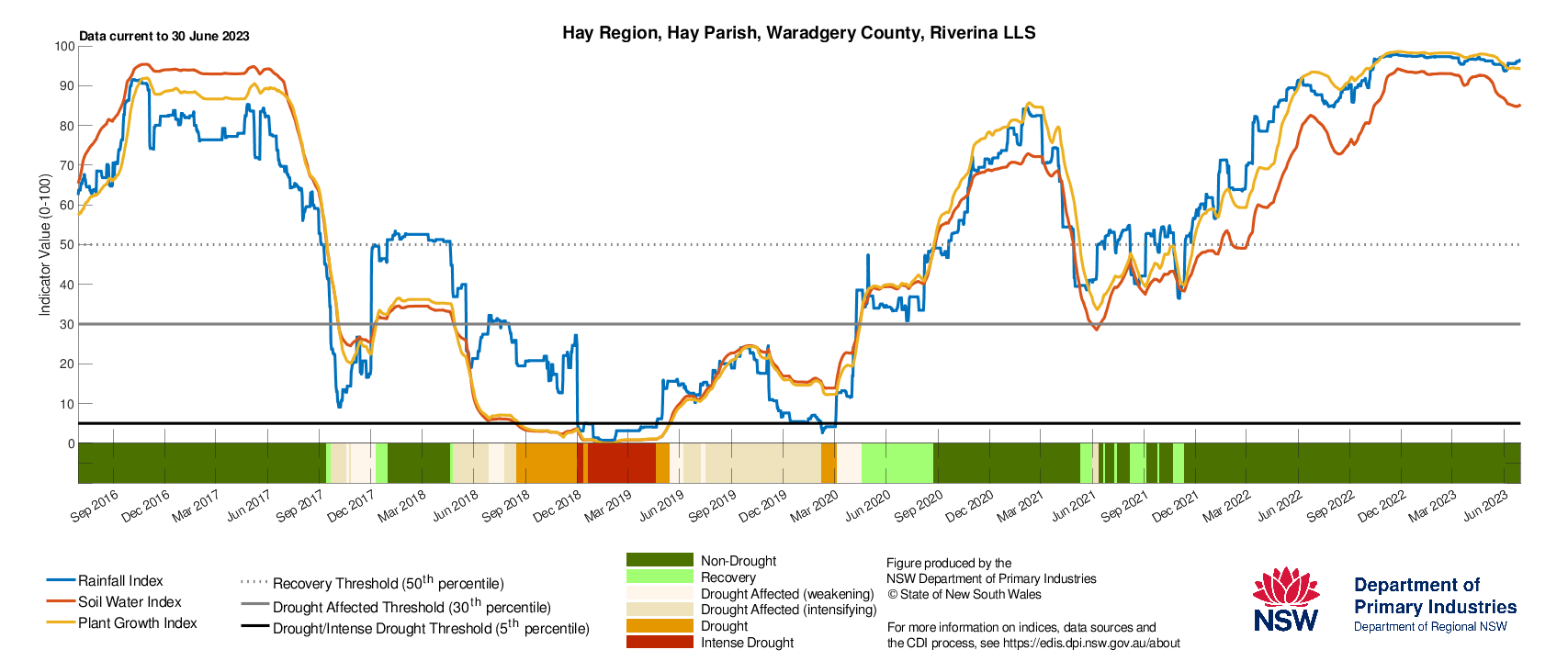Click the Non-Drought dark green legend swatch
The width and height of the screenshot is (1568, 661).
(x=660, y=560)
